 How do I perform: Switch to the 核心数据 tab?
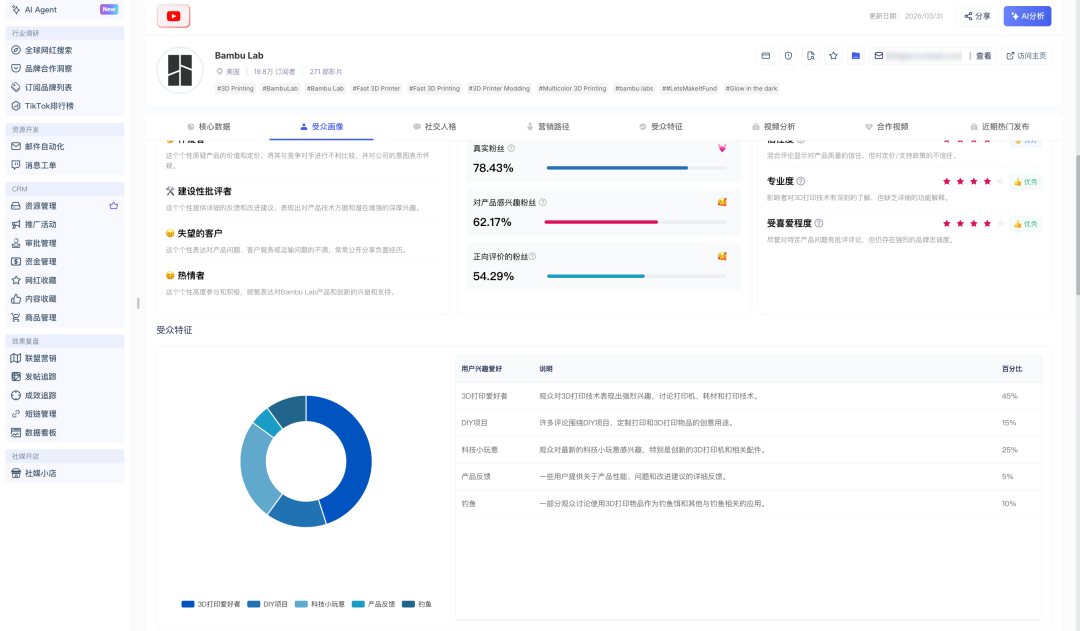coord(208,127)
